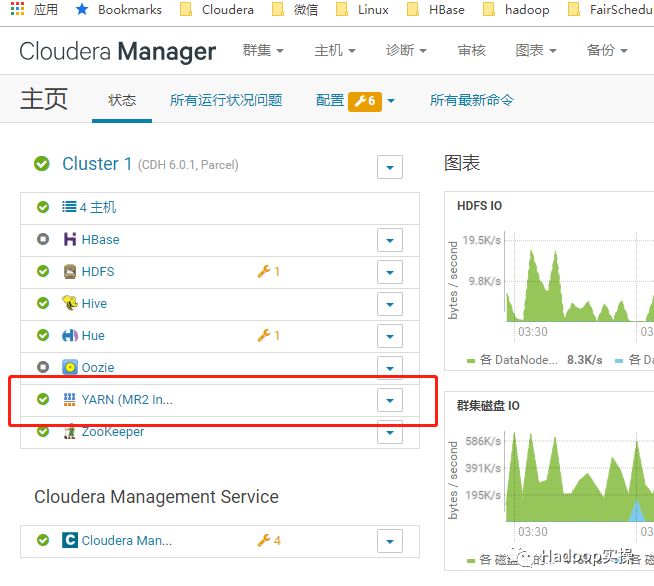Click the Hue service icon

tap(70, 336)
